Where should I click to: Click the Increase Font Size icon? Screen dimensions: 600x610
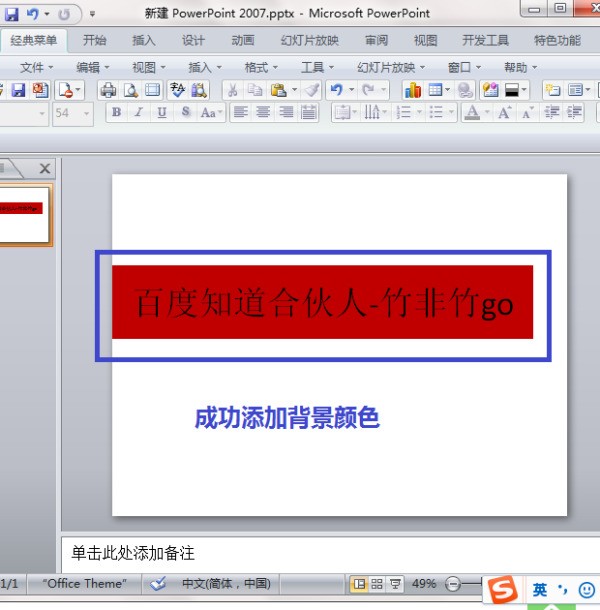pyautogui.click(x=505, y=113)
